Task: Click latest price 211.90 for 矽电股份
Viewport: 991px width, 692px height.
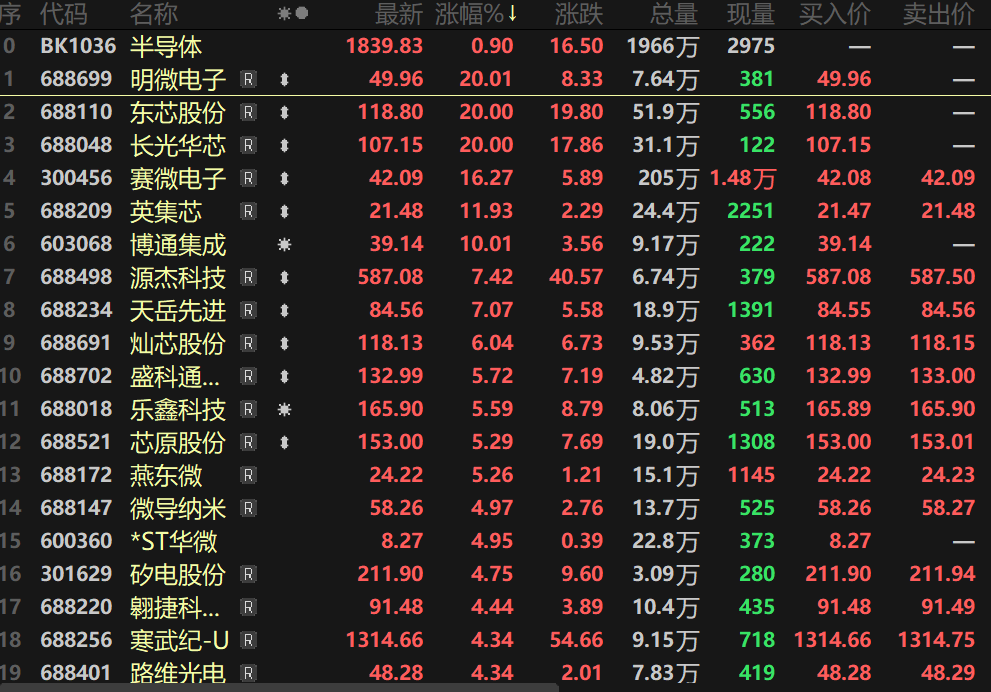Action: (391, 574)
